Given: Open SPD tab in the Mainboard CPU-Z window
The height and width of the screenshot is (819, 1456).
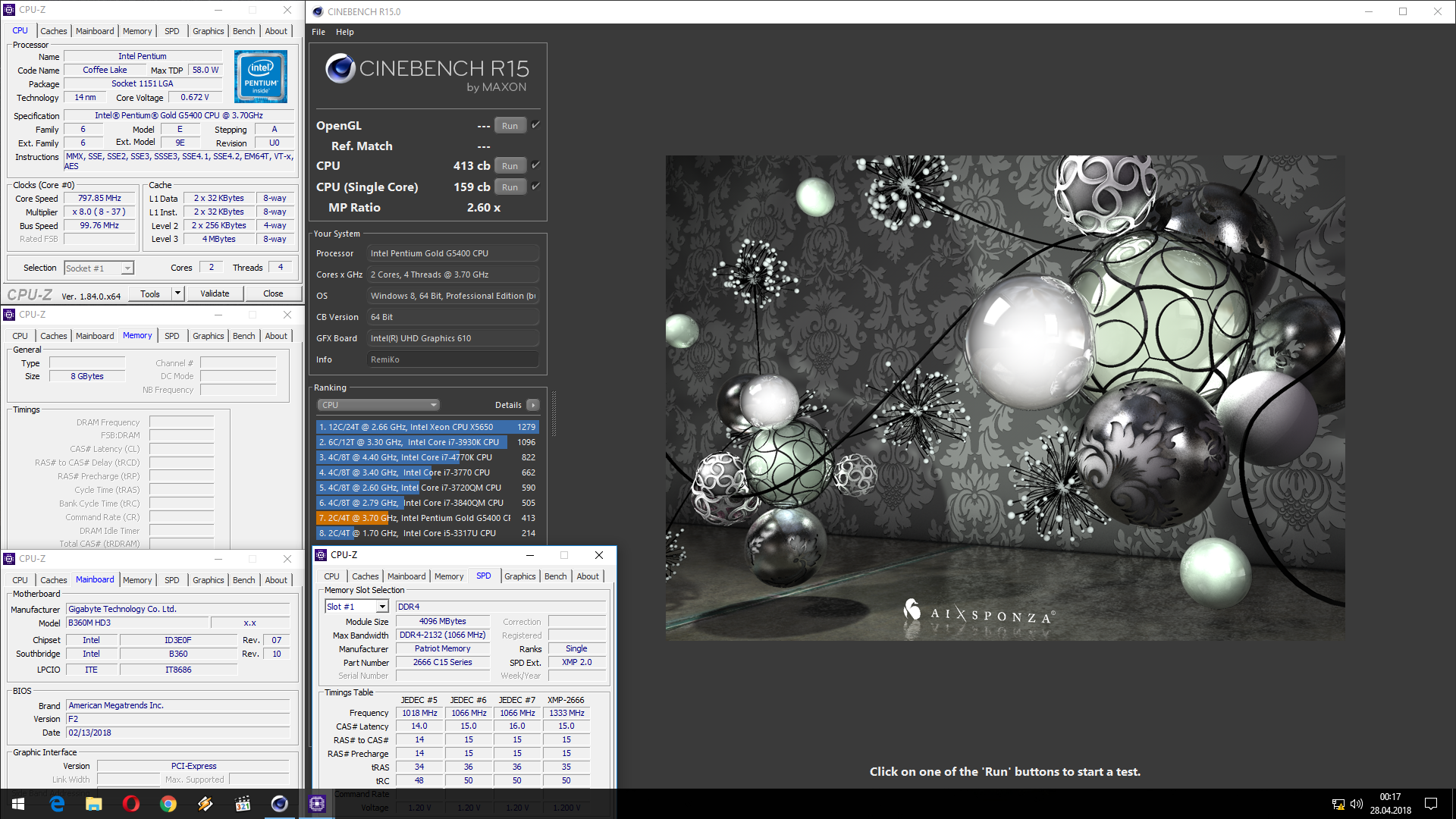Looking at the screenshot, I should [x=172, y=580].
